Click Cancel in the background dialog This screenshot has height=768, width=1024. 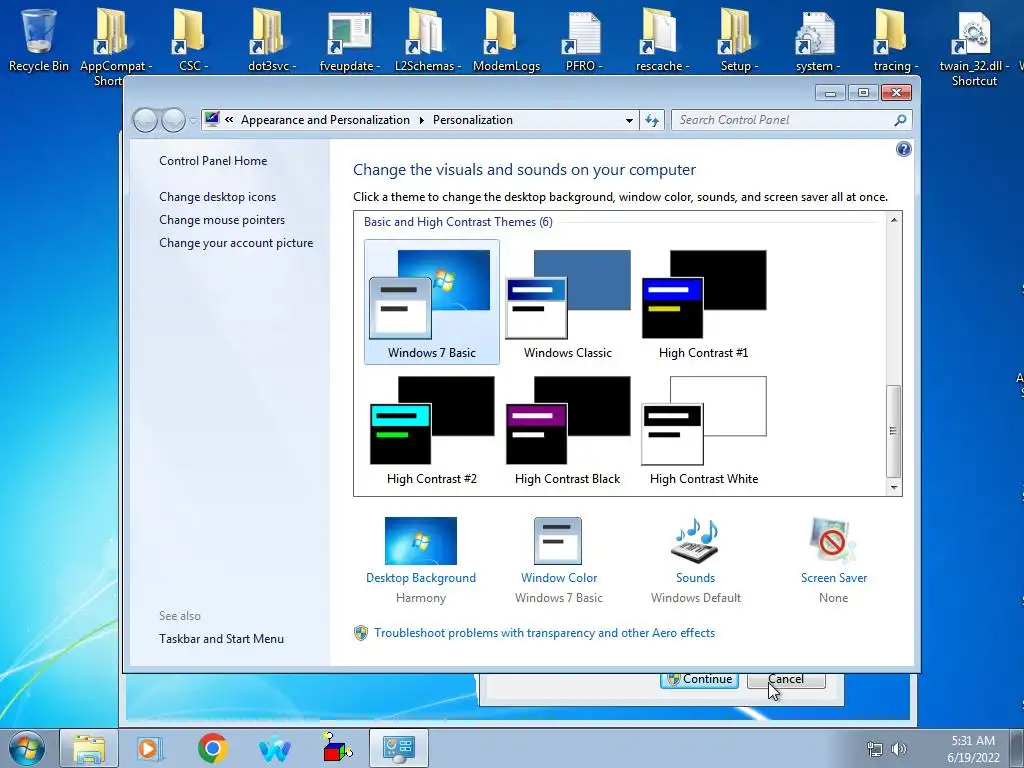(786, 680)
